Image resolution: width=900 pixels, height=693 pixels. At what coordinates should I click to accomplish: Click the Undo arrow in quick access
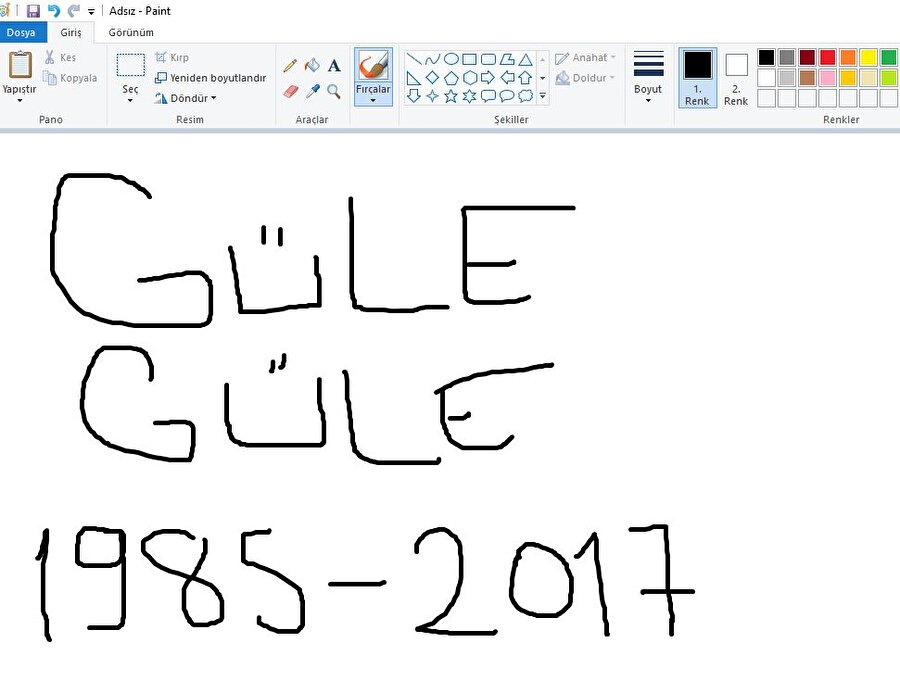(54, 11)
